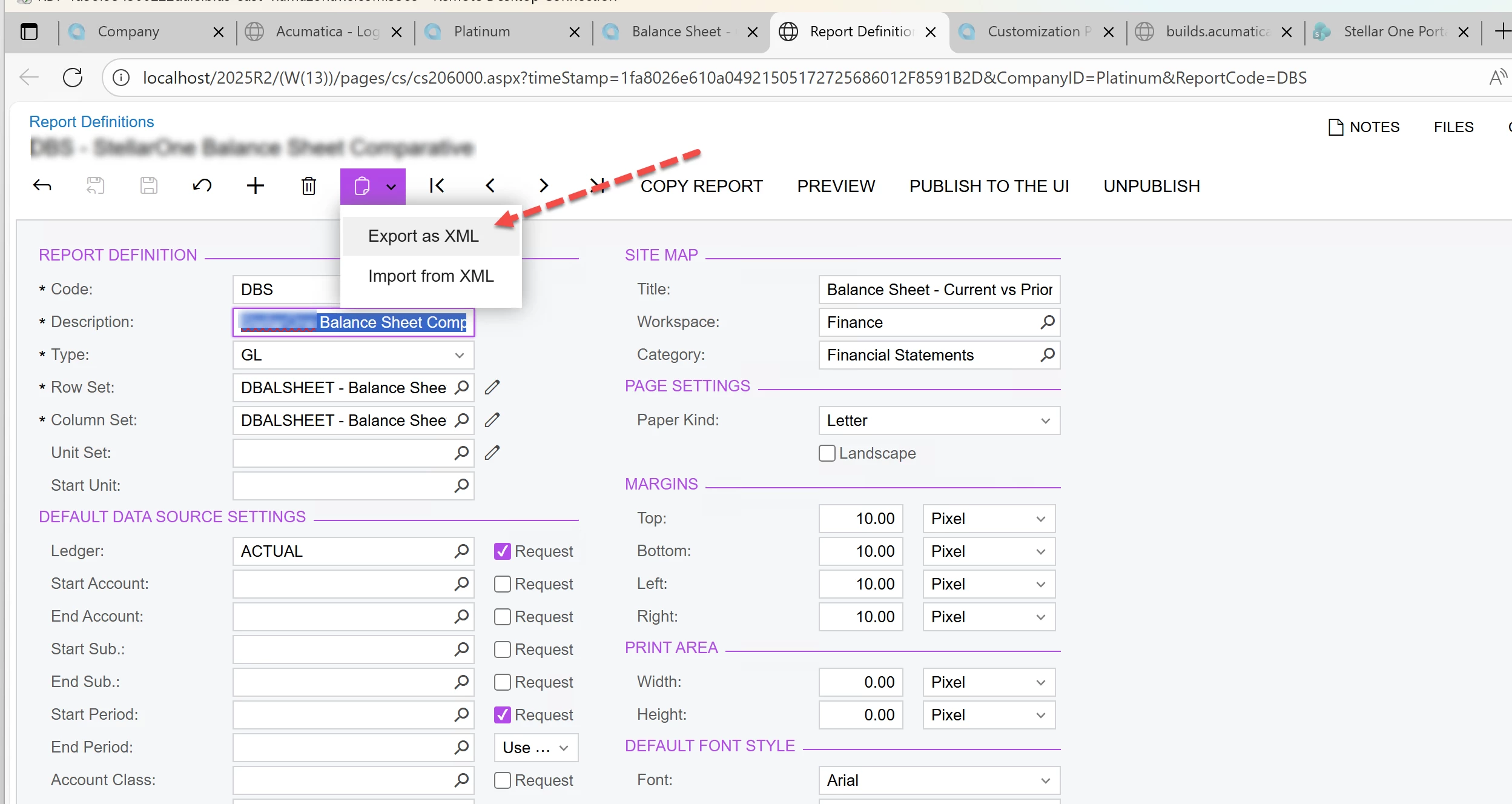
Task: Open Ledger lookup magnifier icon
Action: coord(461,551)
